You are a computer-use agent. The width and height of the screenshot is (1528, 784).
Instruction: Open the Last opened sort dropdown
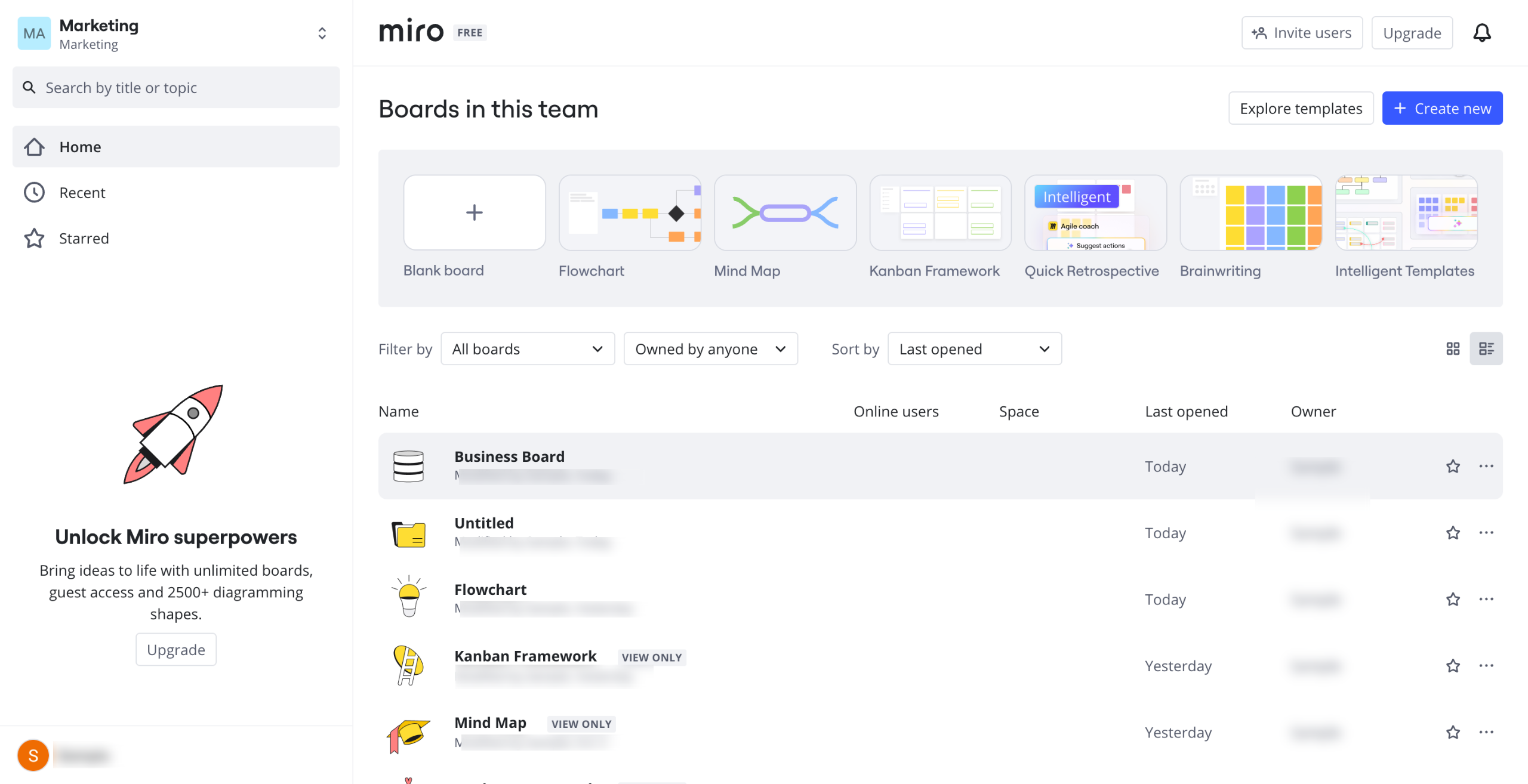974,349
